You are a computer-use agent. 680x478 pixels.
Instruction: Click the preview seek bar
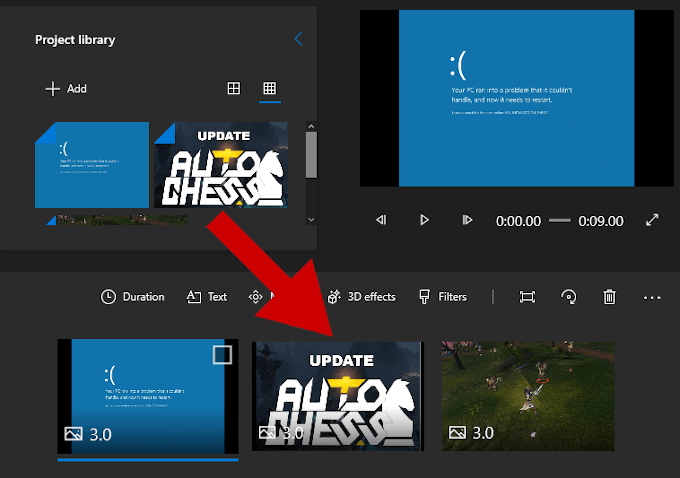pos(559,221)
